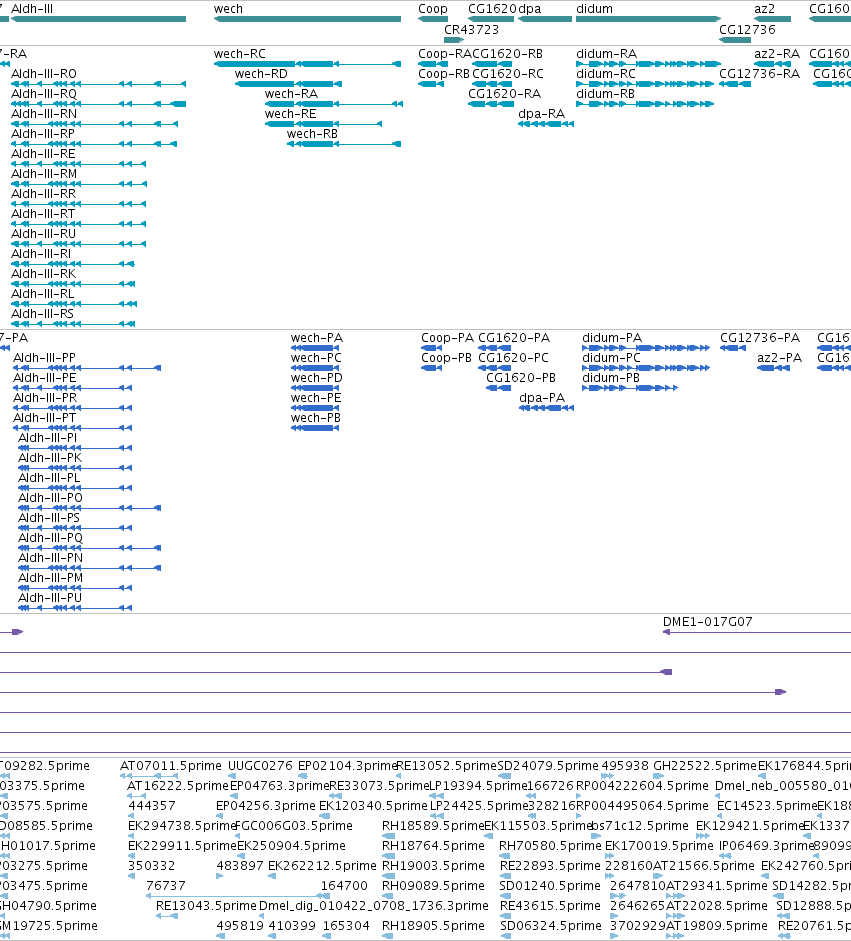
Task: Click cDNA entry EP02104.3prime
Action: (348, 766)
